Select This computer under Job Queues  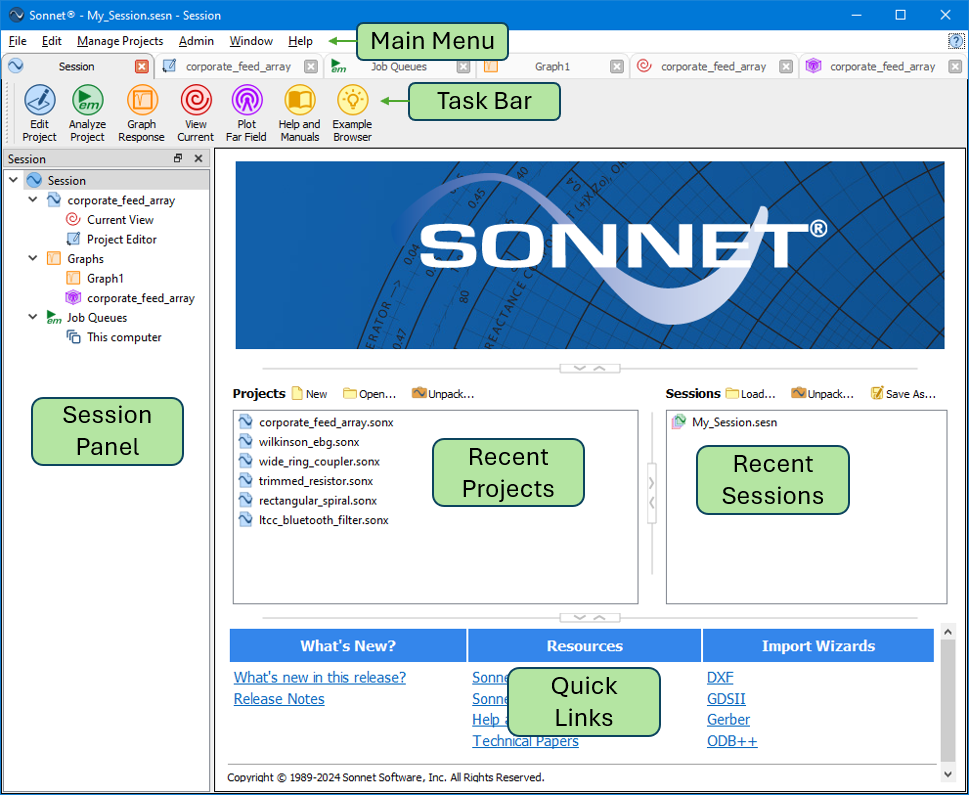[x=124, y=337]
